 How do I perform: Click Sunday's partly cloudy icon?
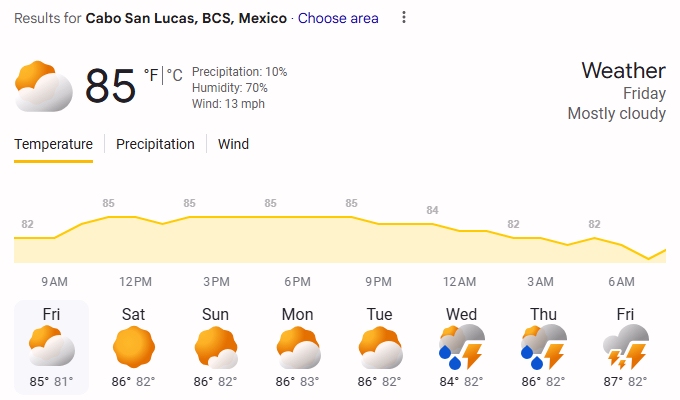click(x=215, y=347)
